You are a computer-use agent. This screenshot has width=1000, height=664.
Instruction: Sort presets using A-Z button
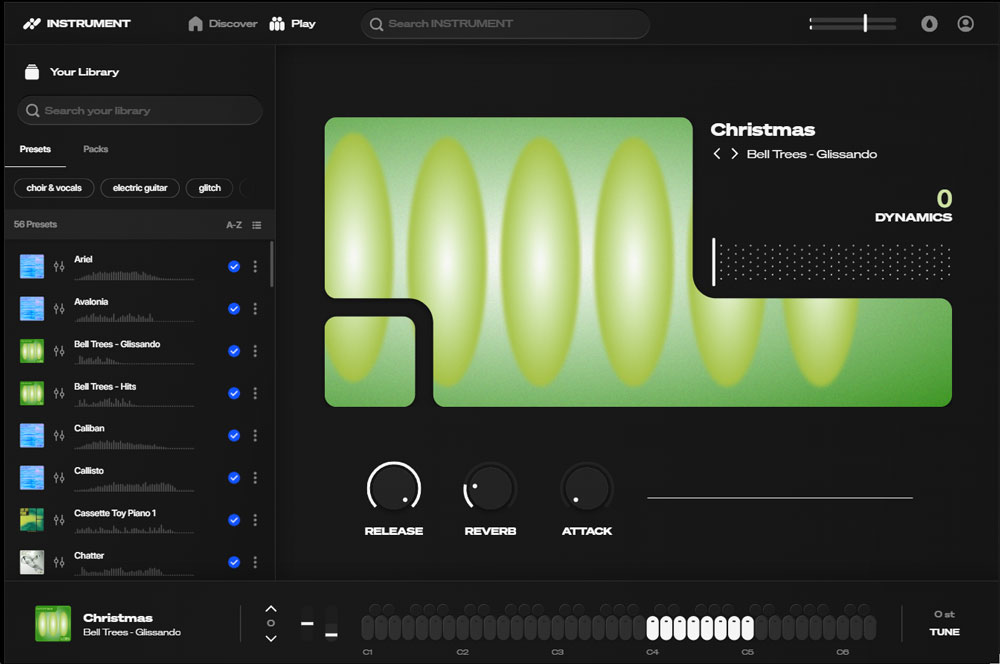pos(234,225)
